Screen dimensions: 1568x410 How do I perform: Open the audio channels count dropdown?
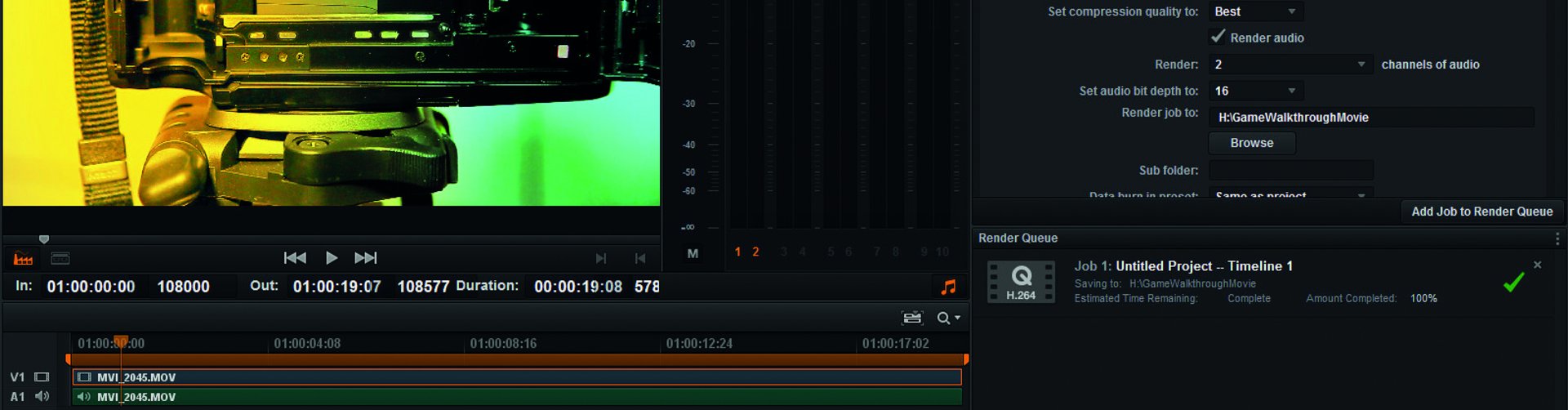(1290, 65)
